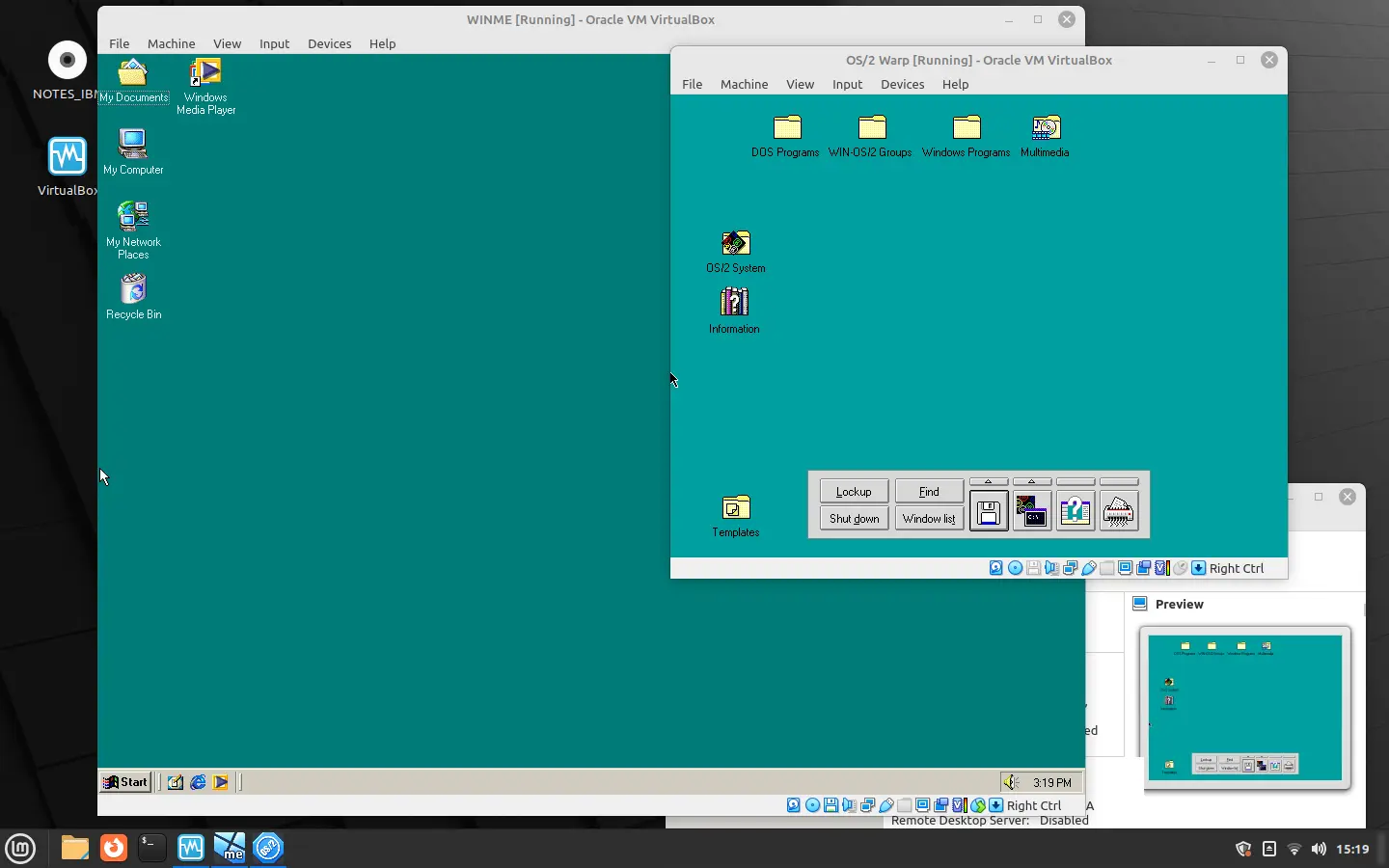1389x868 pixels.
Task: Select the Multimedia folder icon in OS/2
Action: tap(1046, 137)
